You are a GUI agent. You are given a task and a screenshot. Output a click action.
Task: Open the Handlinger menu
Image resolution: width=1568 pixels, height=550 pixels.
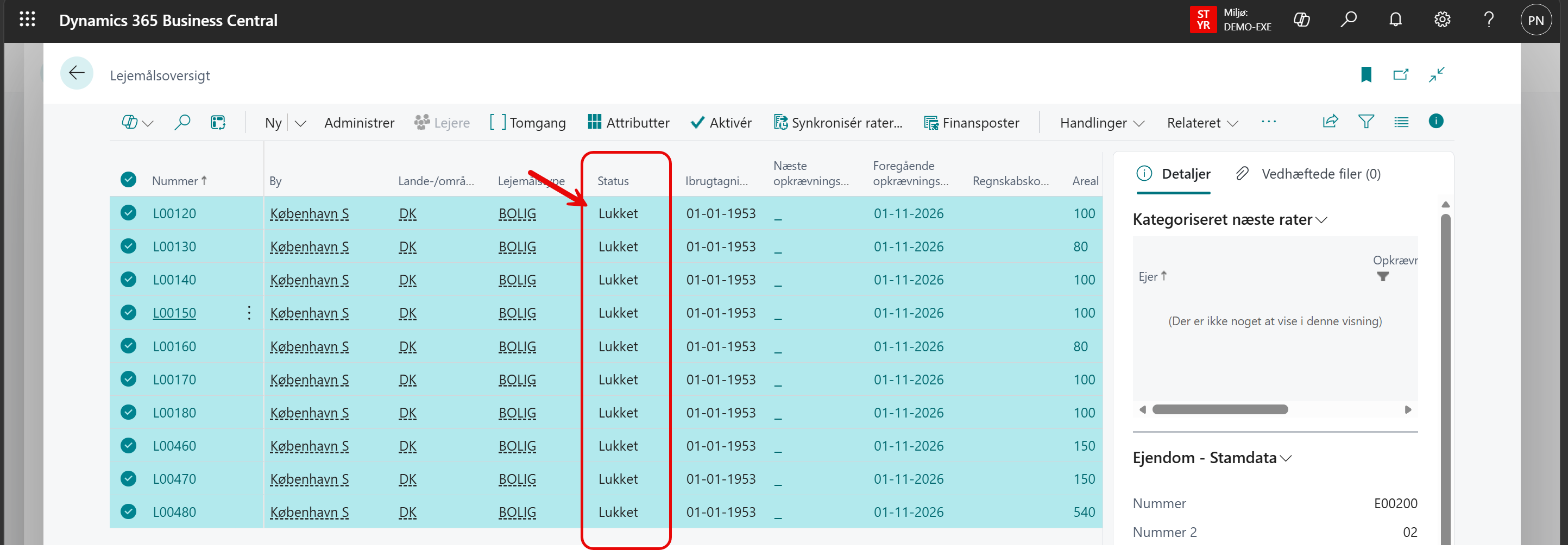point(1102,122)
